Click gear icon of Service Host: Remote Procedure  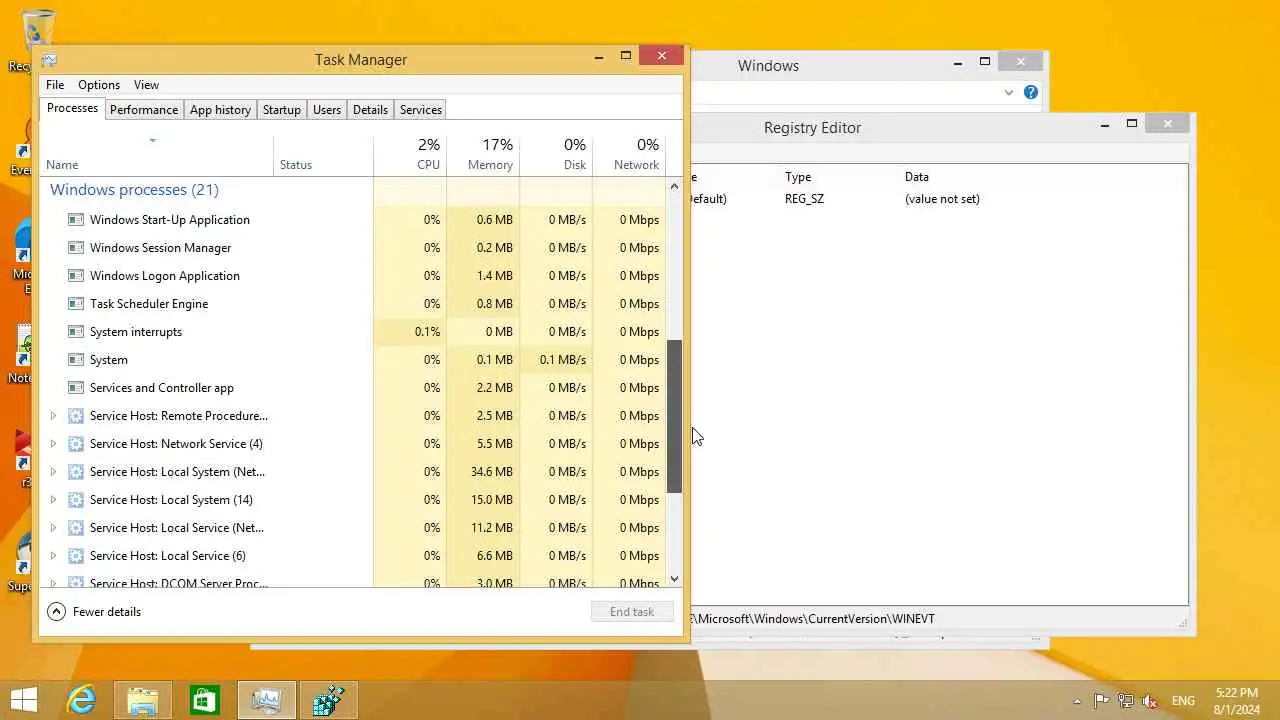tap(76, 415)
